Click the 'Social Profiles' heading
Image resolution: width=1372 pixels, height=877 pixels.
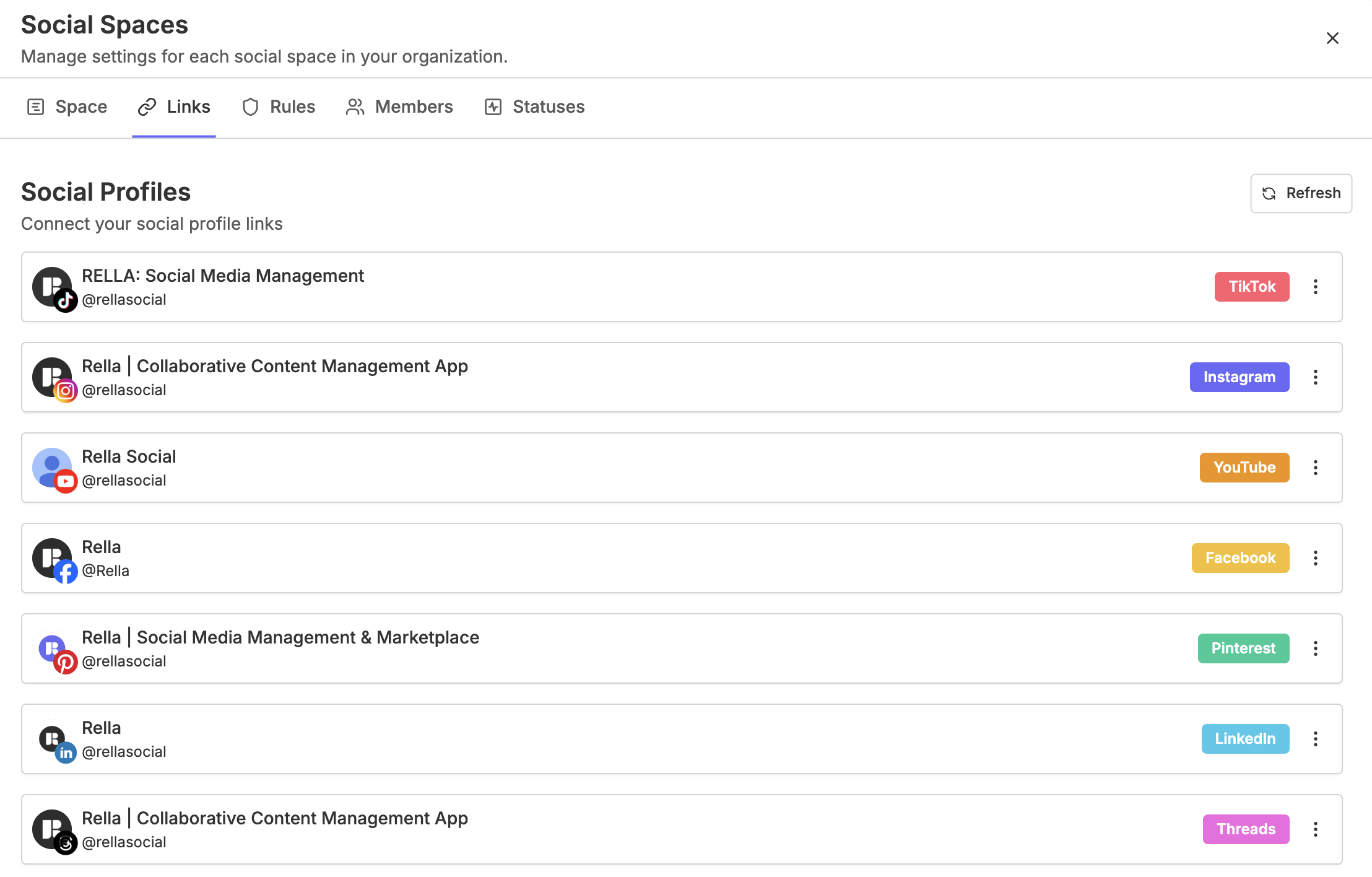106,192
